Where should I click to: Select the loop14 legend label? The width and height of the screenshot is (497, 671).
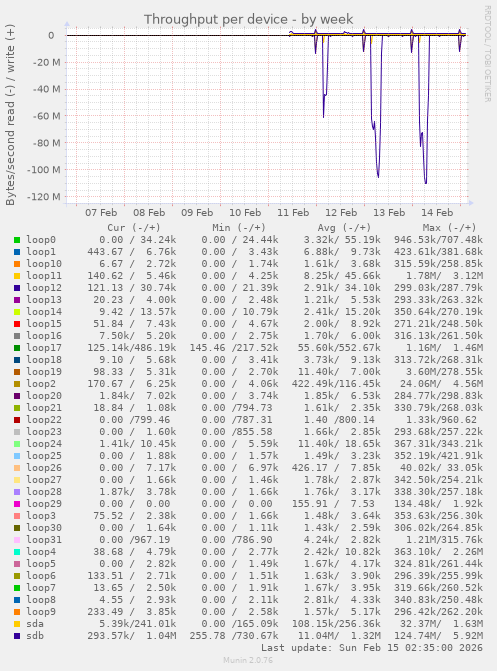click(44, 312)
